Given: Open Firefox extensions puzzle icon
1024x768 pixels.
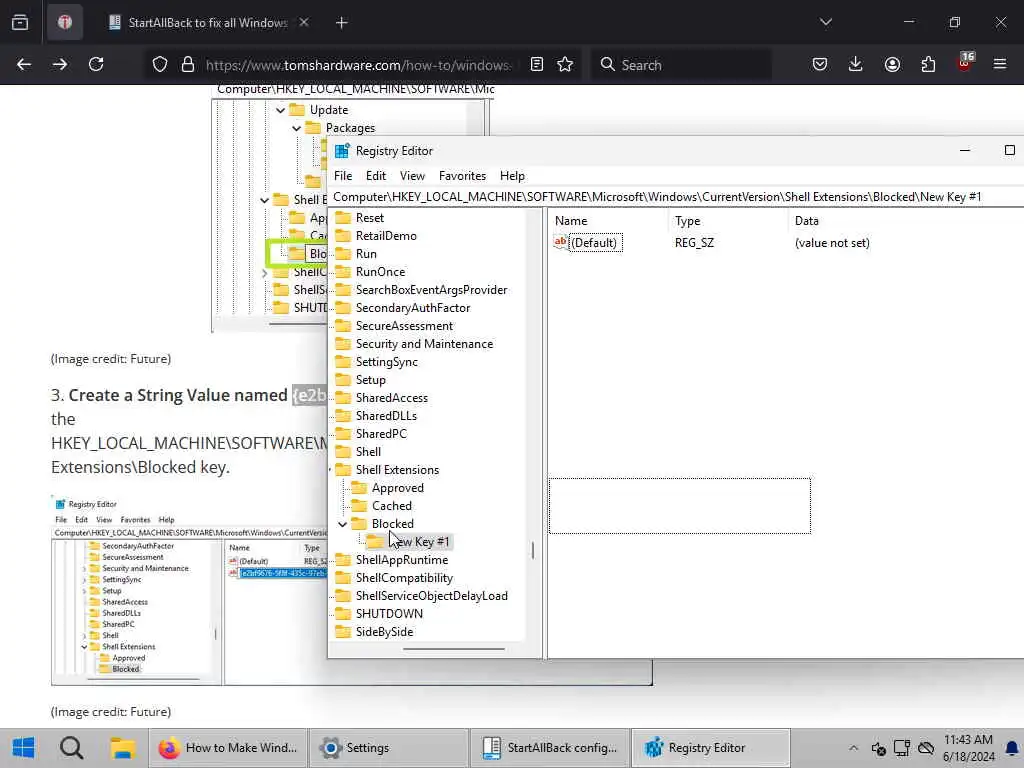Looking at the screenshot, I should click(x=928, y=64).
